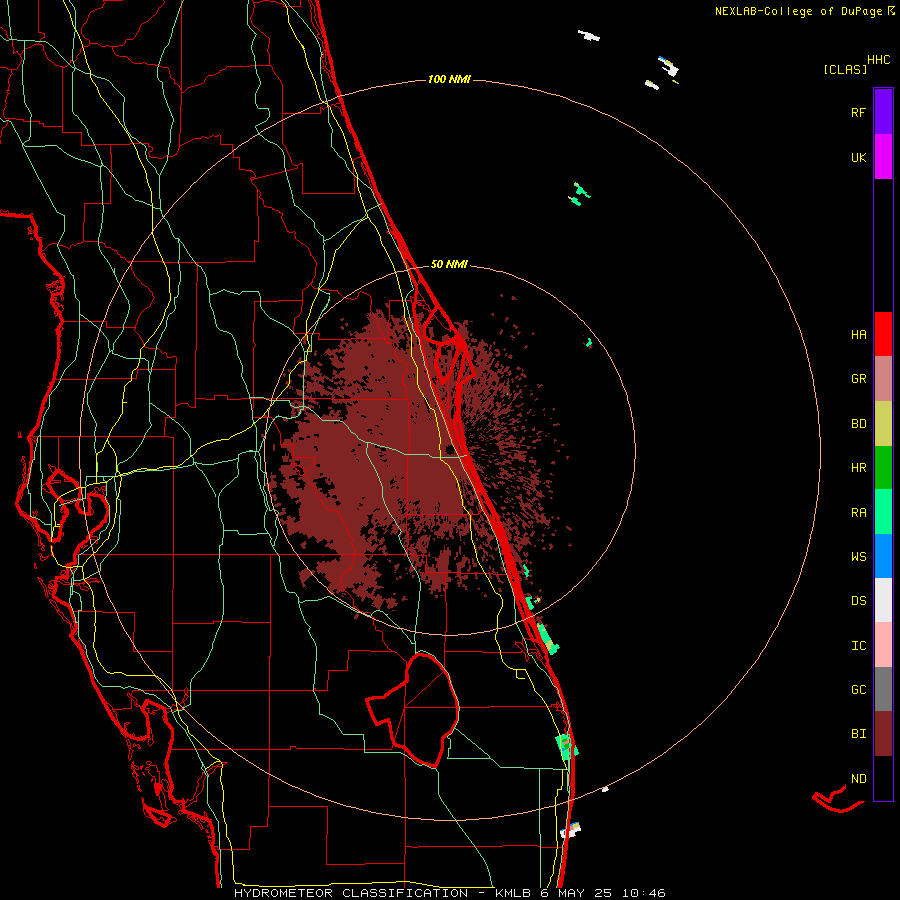Click the HHC product label
Viewport: 900px width, 900px height.
[878, 60]
